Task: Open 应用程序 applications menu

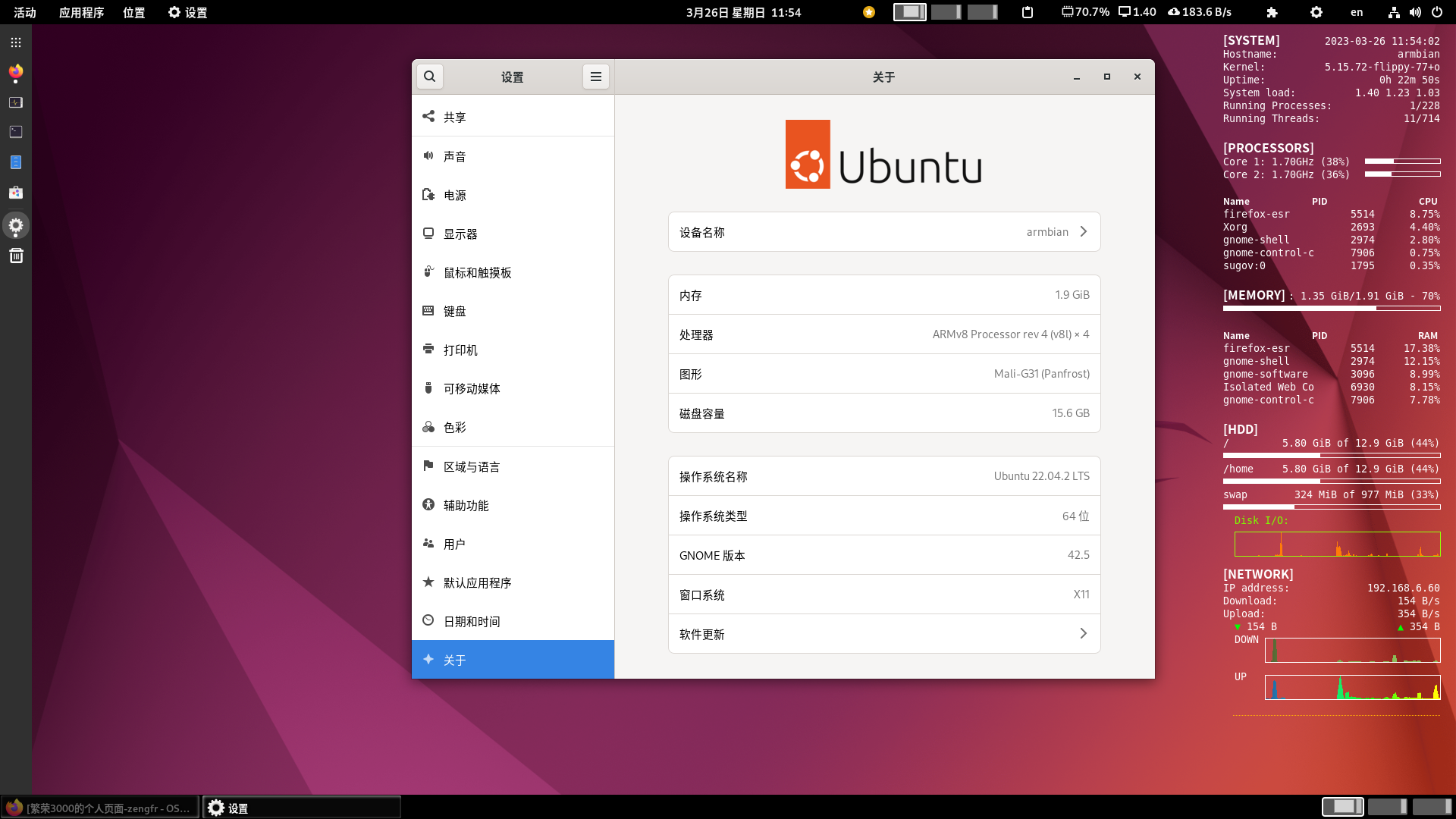Action: point(81,12)
